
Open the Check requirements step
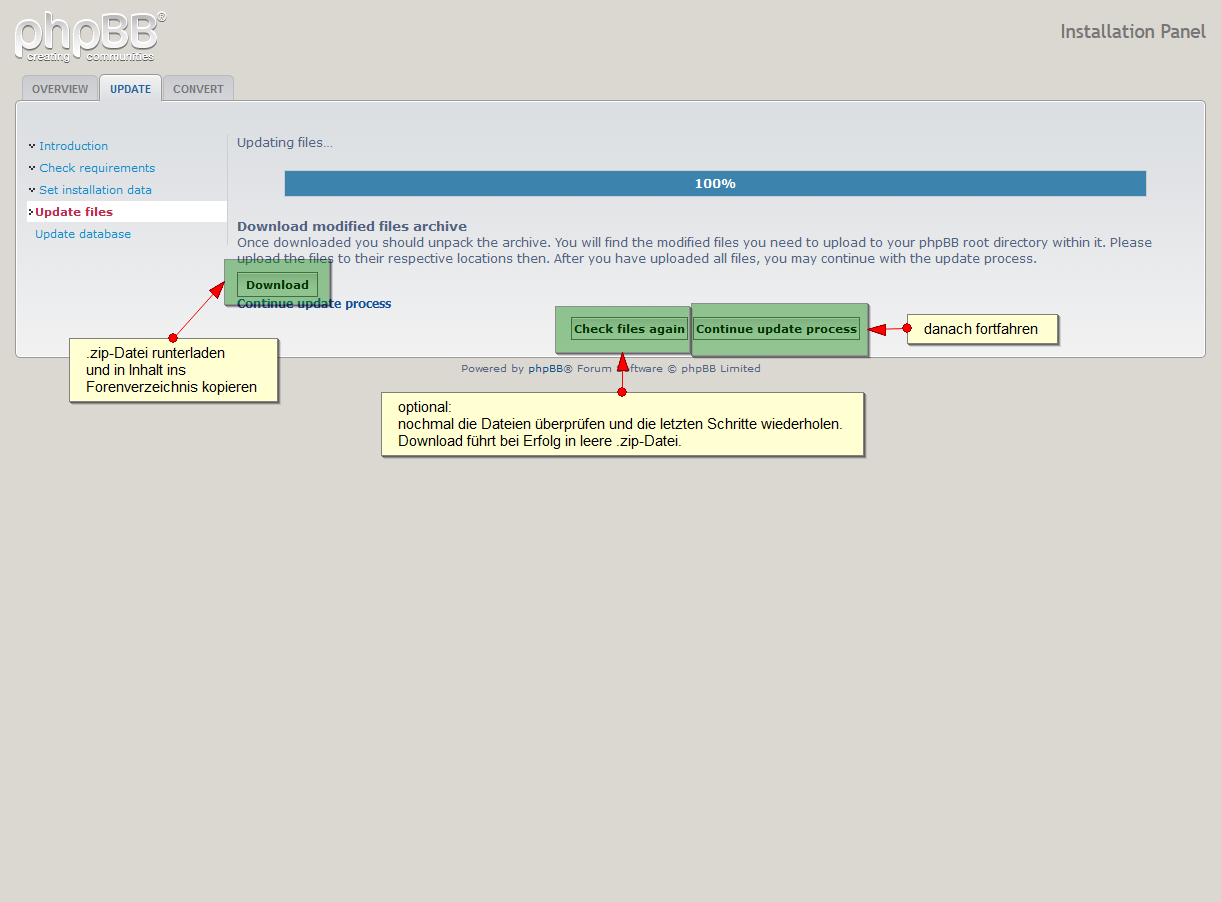coord(97,168)
